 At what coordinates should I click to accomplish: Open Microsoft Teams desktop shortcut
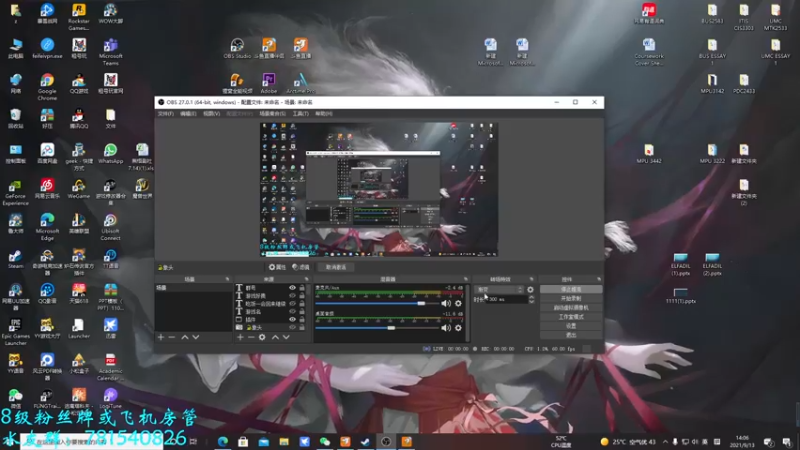click(110, 52)
